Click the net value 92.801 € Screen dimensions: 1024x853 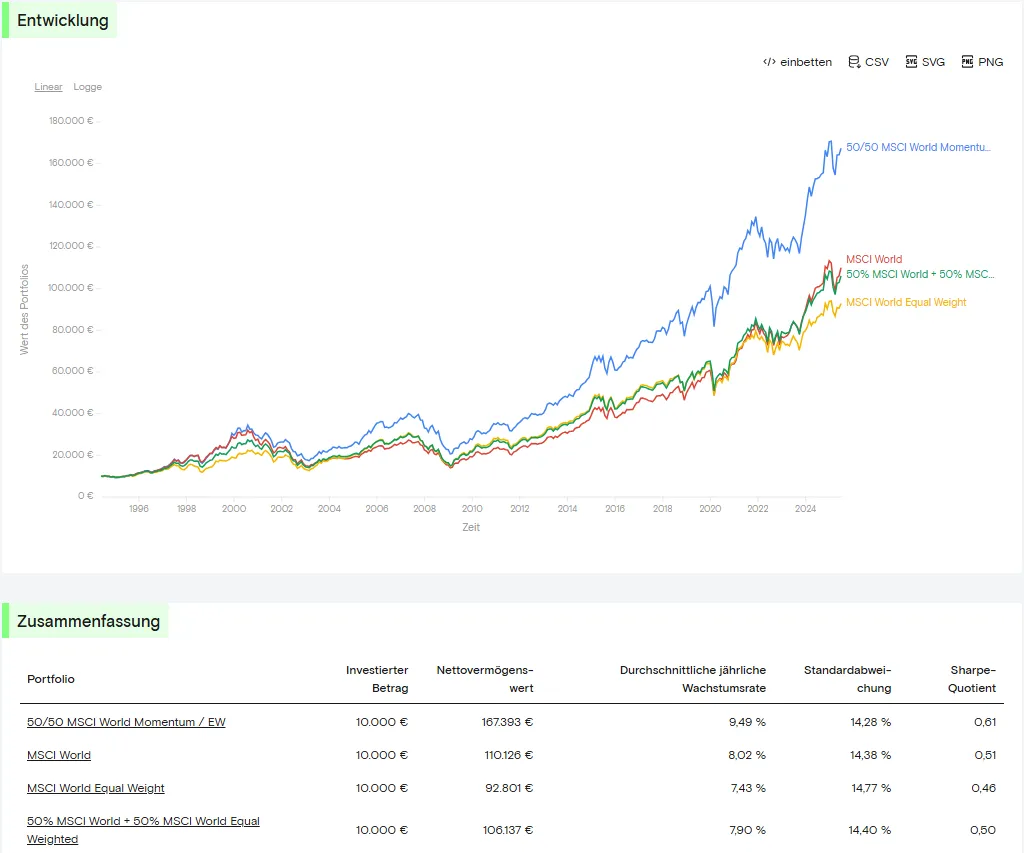509,788
